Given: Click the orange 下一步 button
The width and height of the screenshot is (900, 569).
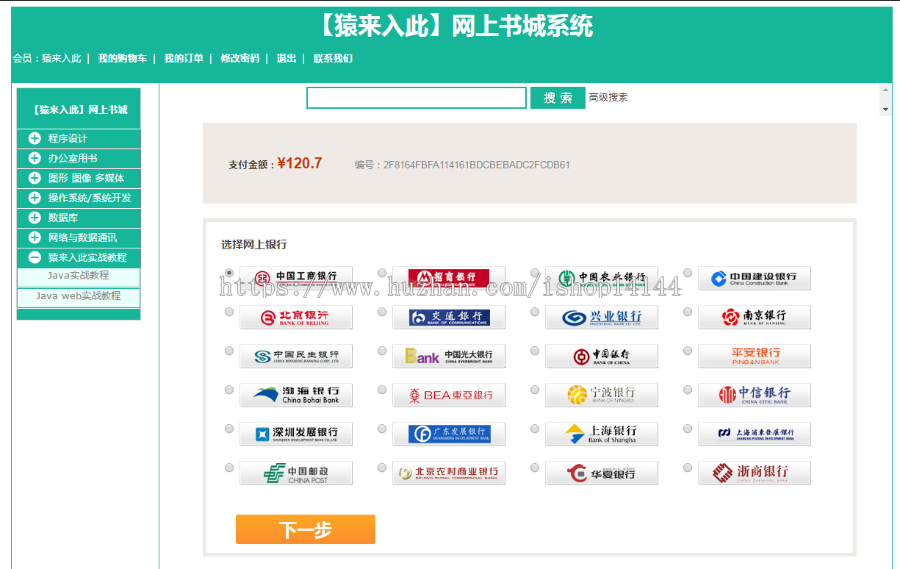Looking at the screenshot, I should pos(305,529).
